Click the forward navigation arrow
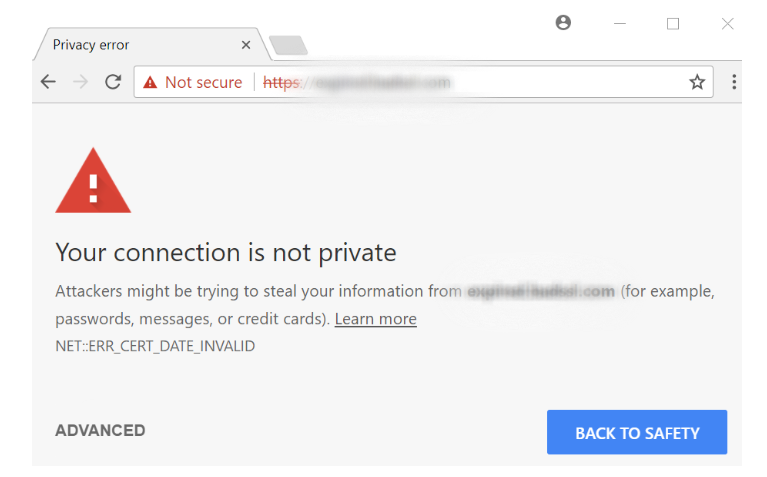The width and height of the screenshot is (767, 477). click(x=80, y=82)
